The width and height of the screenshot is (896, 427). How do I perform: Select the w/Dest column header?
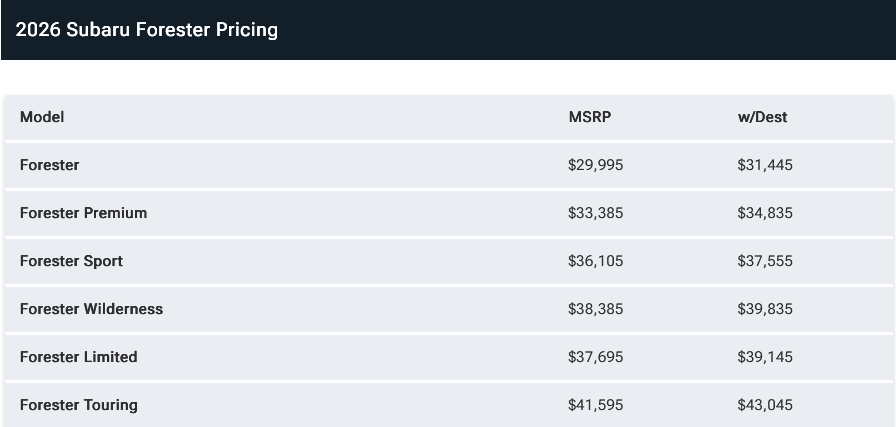[x=762, y=117]
